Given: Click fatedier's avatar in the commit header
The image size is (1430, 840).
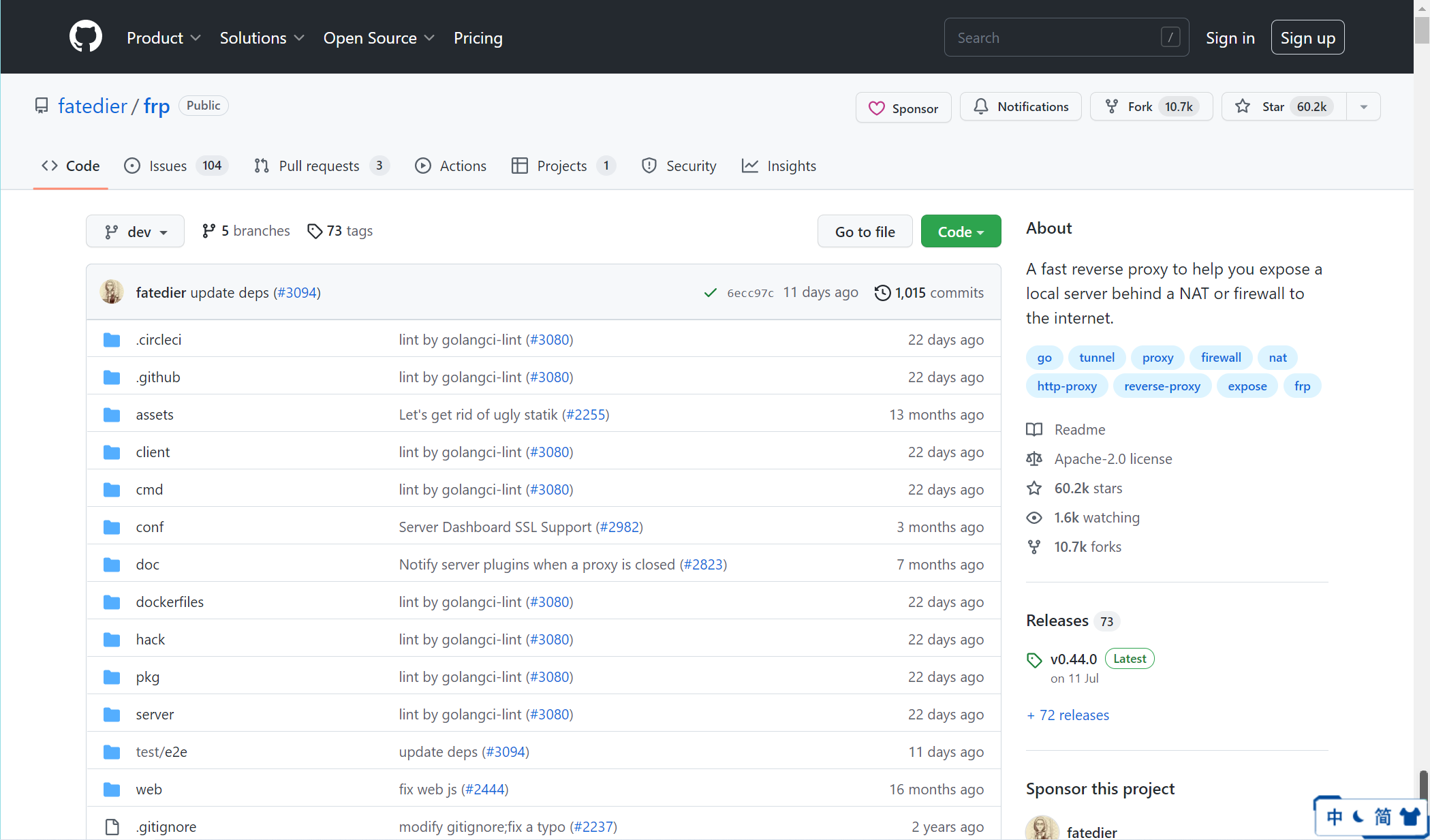Looking at the screenshot, I should [x=112, y=292].
